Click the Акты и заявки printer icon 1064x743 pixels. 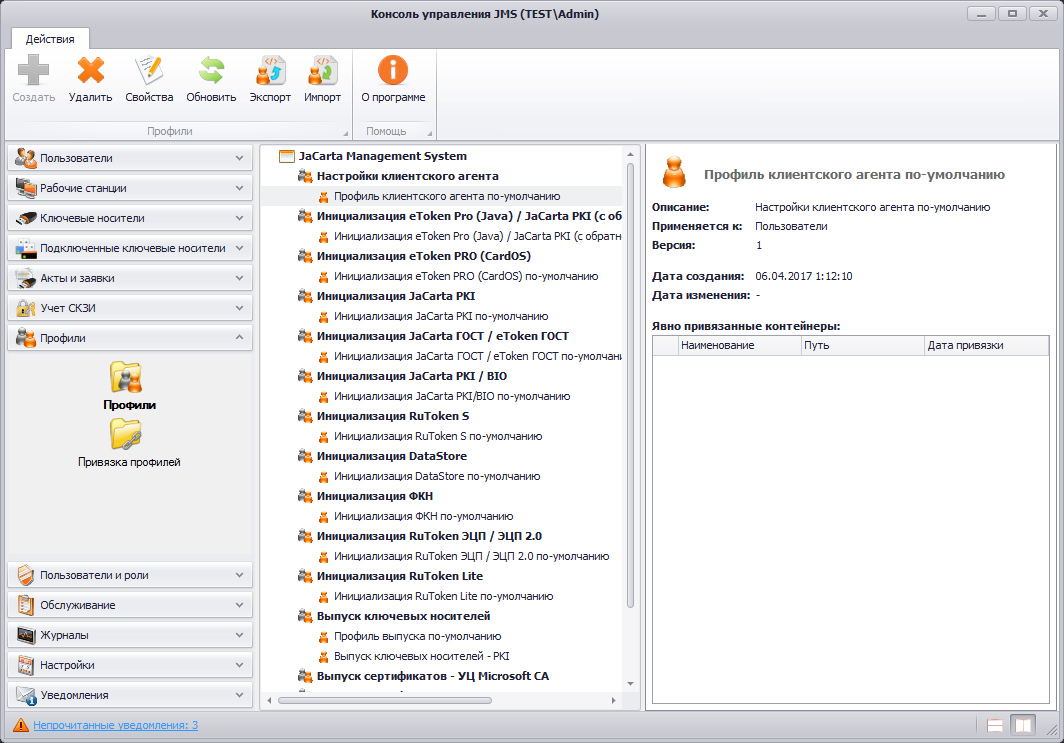coord(26,278)
